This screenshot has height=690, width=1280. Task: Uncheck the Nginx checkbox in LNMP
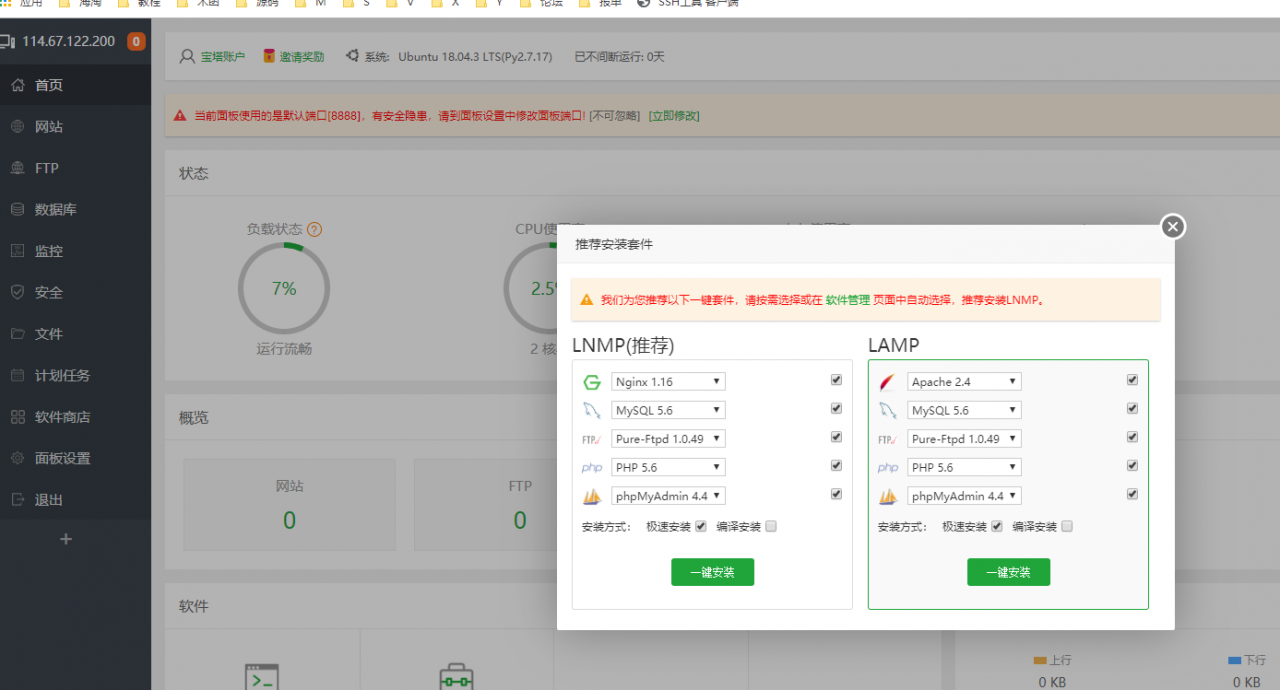(x=836, y=380)
